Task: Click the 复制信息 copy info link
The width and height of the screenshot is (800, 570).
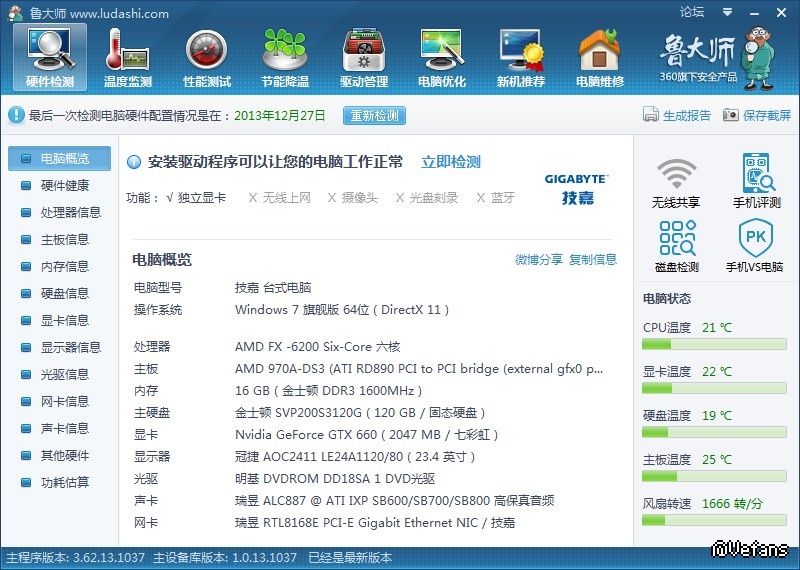Action: 593,260
